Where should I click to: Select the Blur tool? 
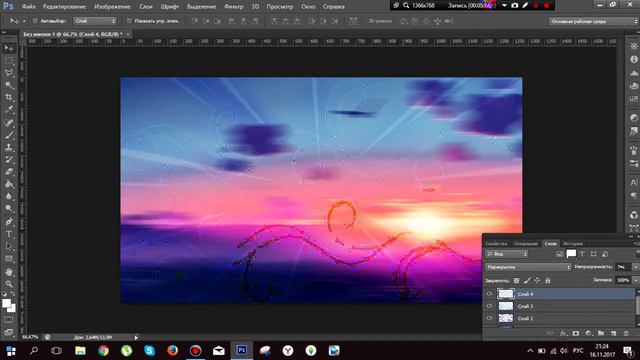click(x=9, y=196)
